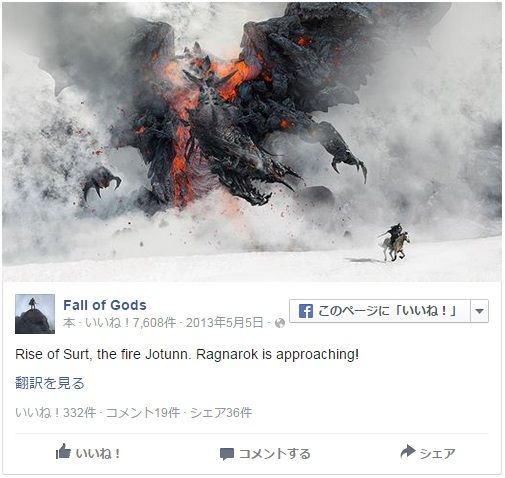Open シェア36件 shares list
Viewport: 505px width, 478px height.
coord(221,413)
